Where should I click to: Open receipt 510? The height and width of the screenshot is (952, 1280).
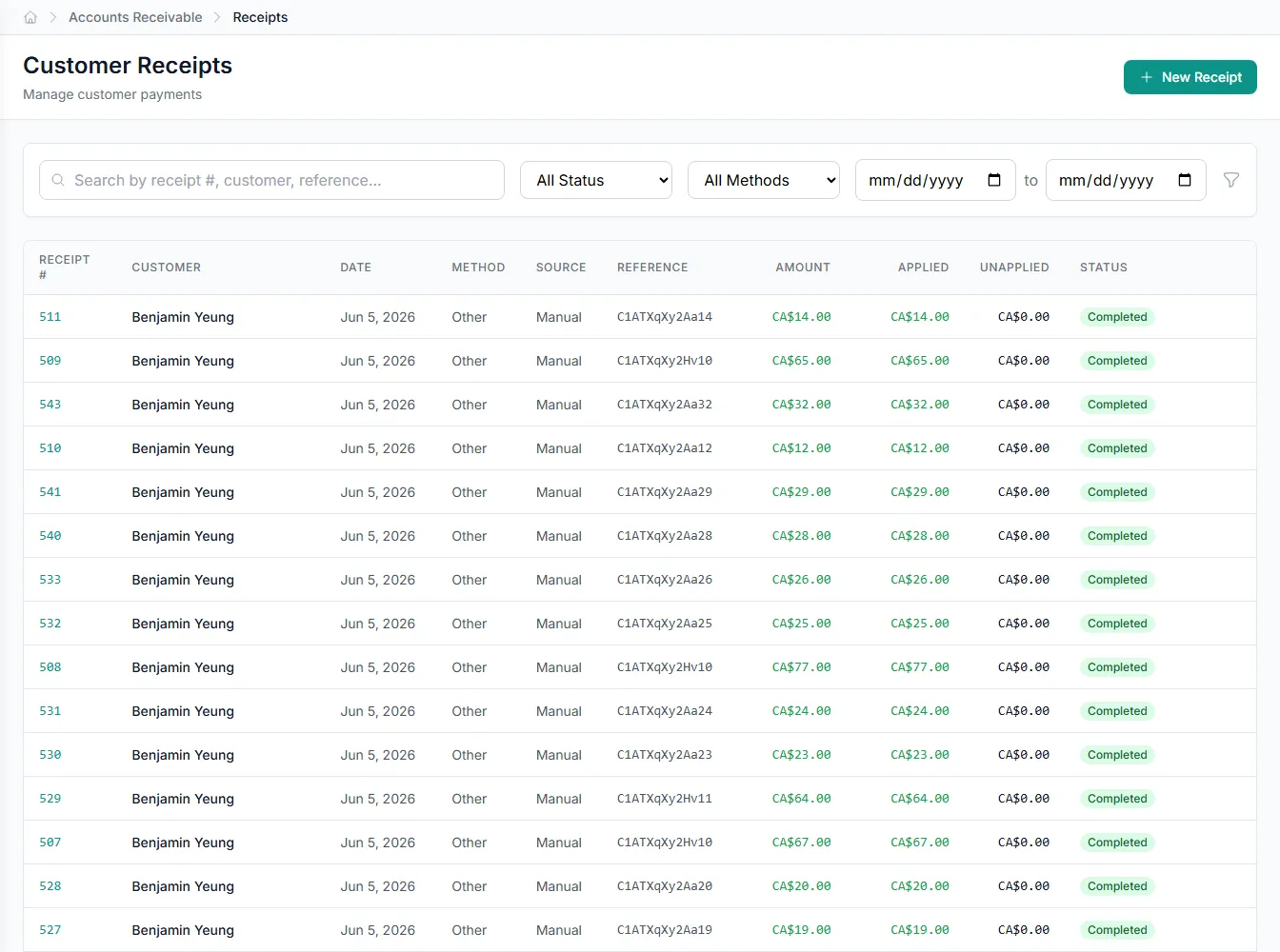(x=50, y=448)
